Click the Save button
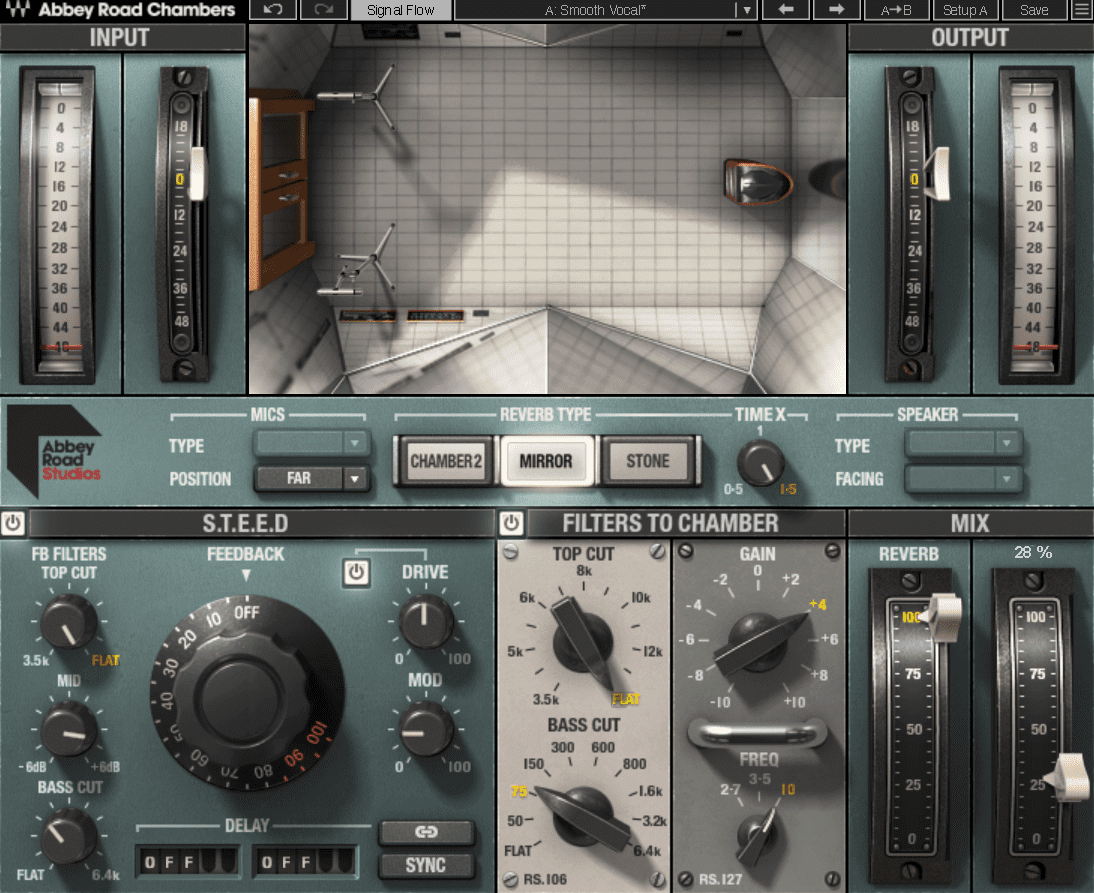The height and width of the screenshot is (893, 1094). click(1034, 10)
